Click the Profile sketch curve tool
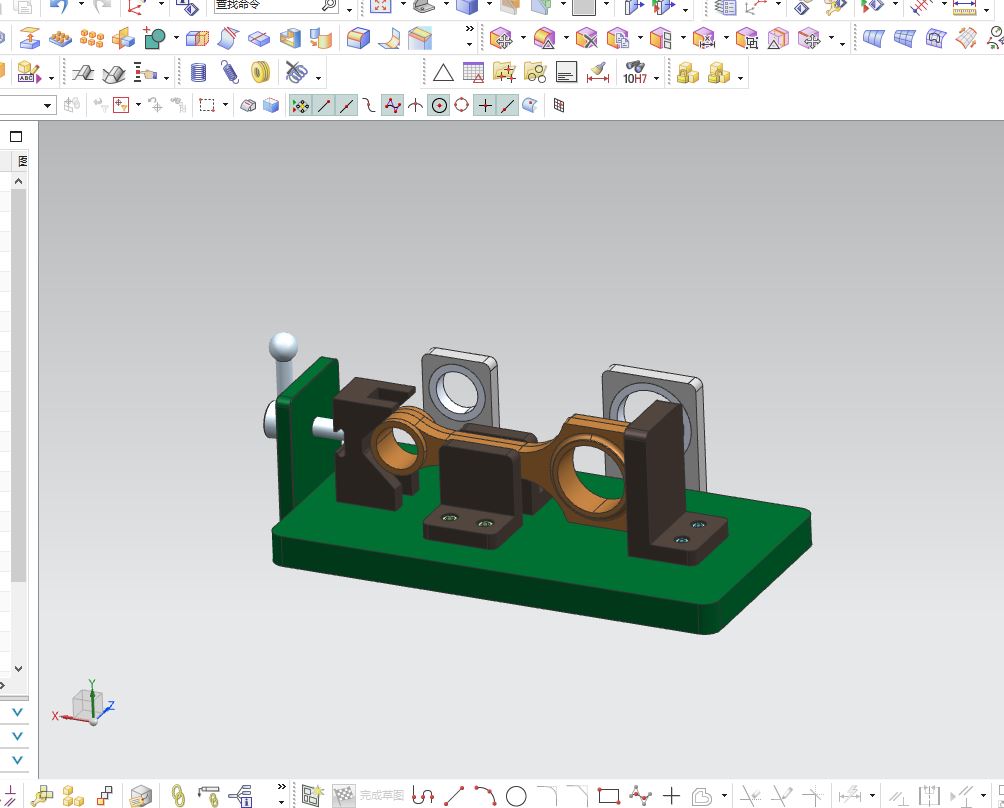The image size is (1004, 808). (423, 796)
